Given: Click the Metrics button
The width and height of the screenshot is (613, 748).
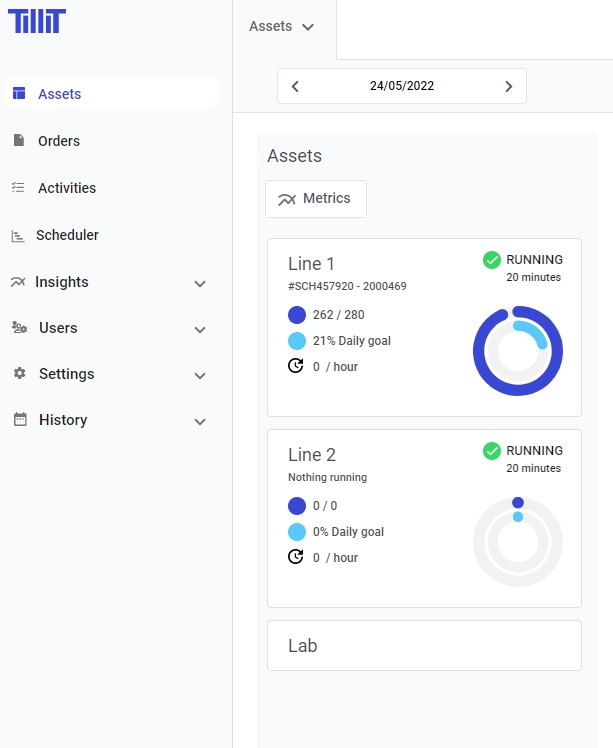Looking at the screenshot, I should tap(315, 199).
